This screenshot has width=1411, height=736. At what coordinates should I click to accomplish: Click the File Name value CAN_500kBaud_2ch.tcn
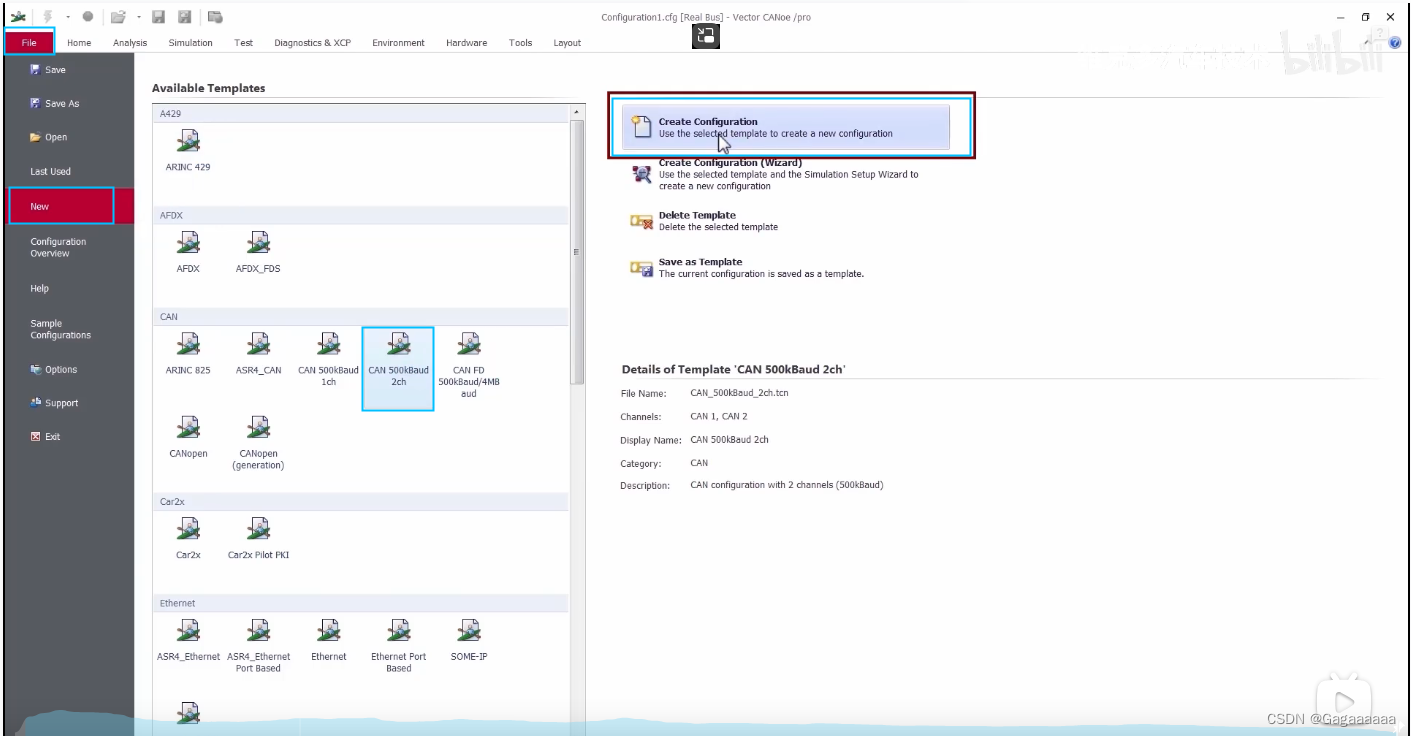[739, 393]
